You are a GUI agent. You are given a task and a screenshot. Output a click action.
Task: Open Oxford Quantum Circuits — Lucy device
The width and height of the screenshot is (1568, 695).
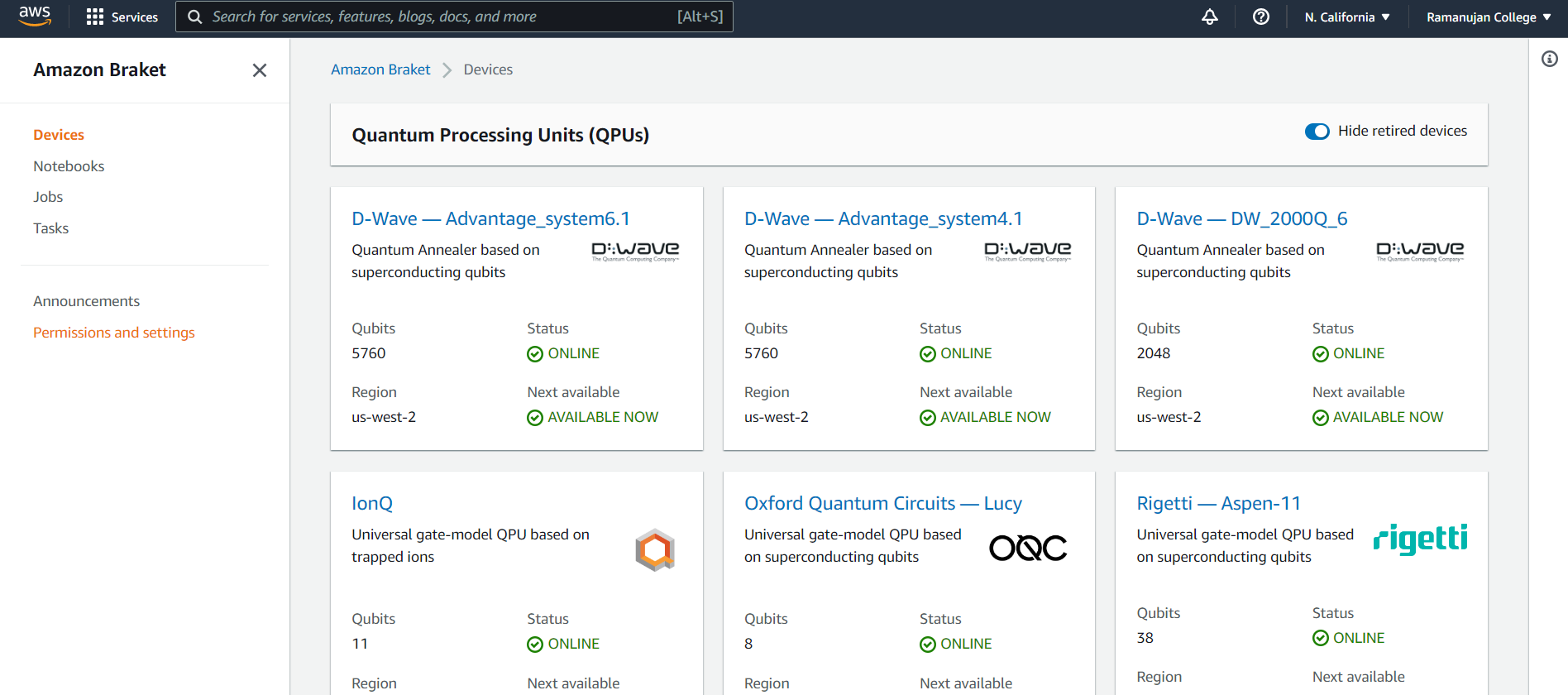coord(883,503)
